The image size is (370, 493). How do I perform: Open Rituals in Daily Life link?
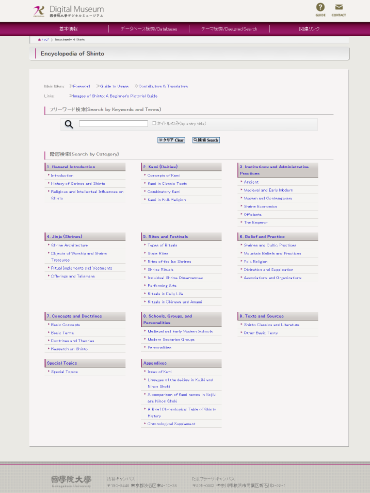point(165,294)
